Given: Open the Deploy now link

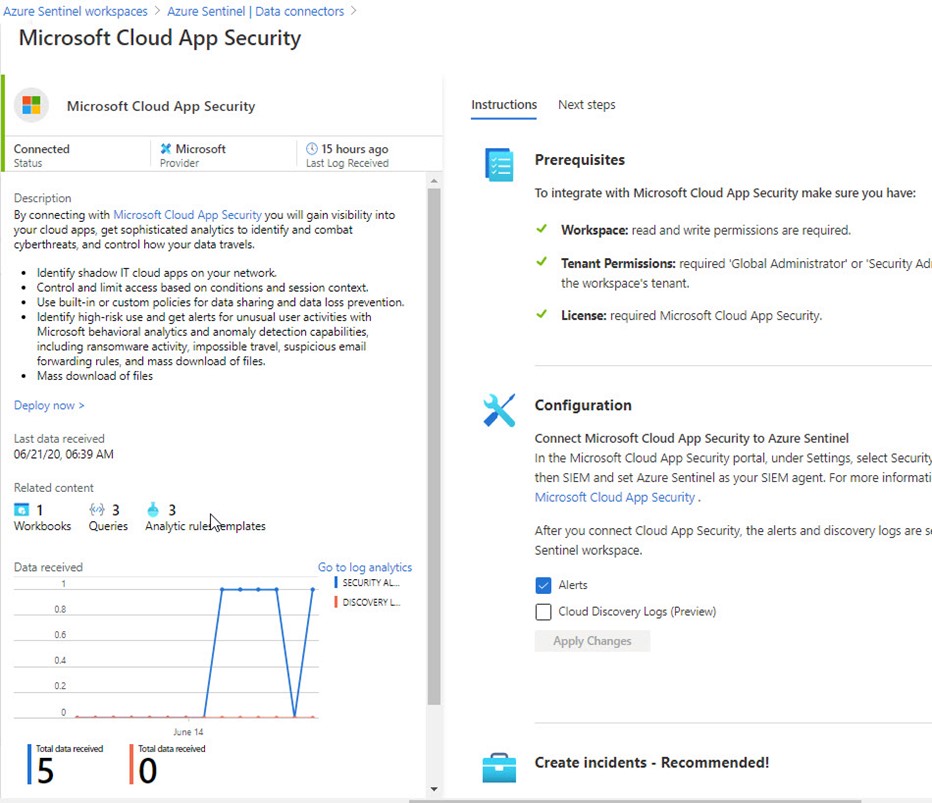Looking at the screenshot, I should (49, 406).
